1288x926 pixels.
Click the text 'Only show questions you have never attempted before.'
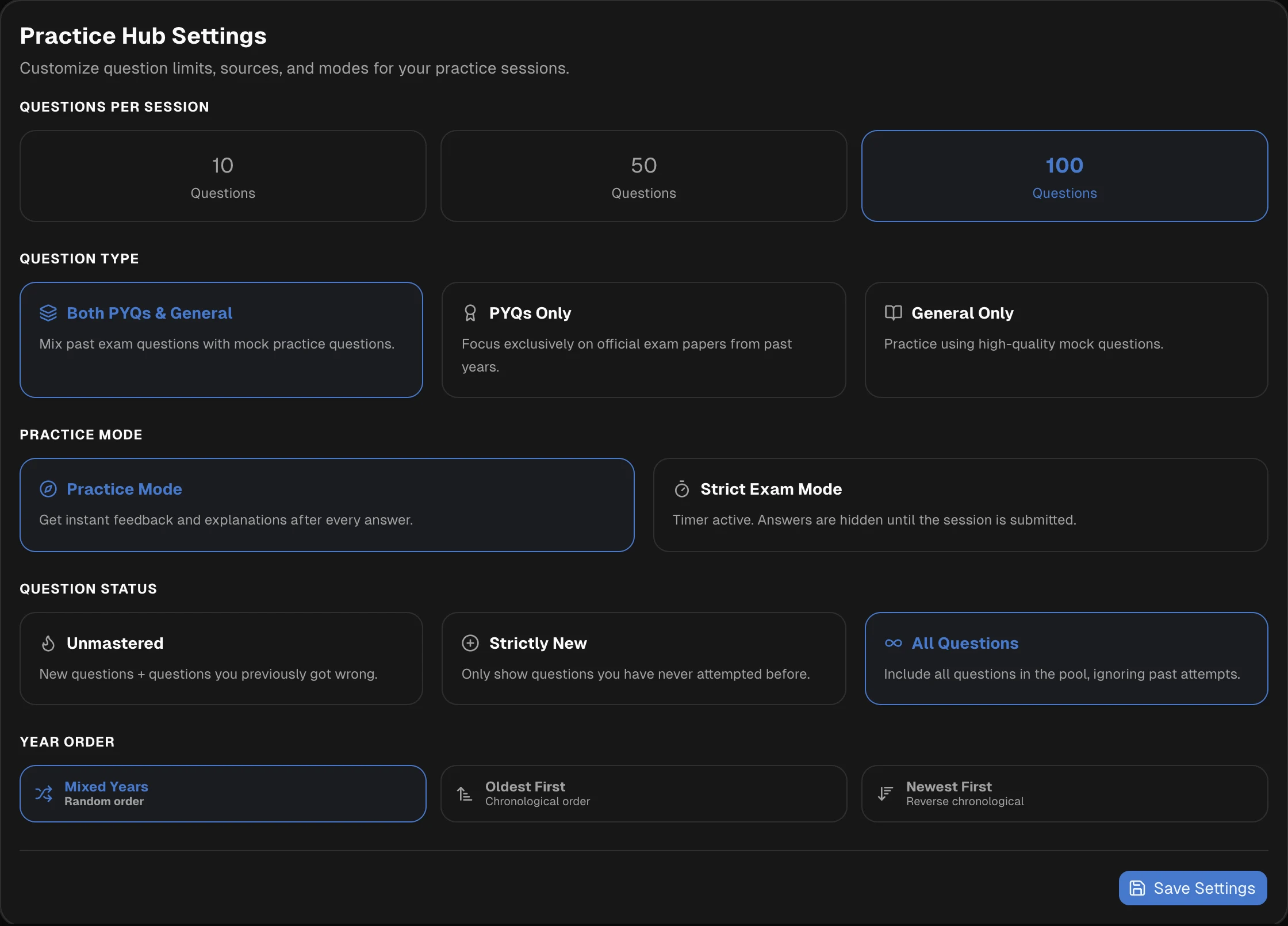pyautogui.click(x=636, y=674)
